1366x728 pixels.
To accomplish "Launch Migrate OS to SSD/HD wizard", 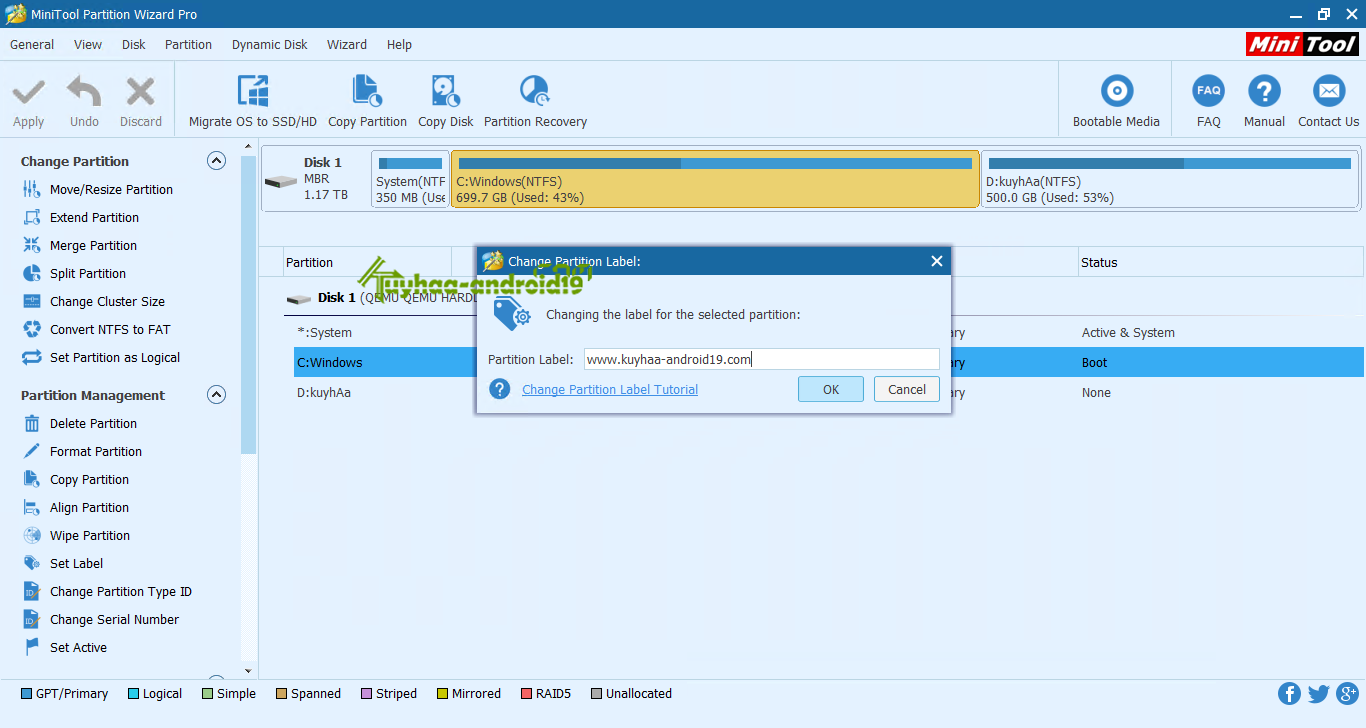I will [x=253, y=101].
